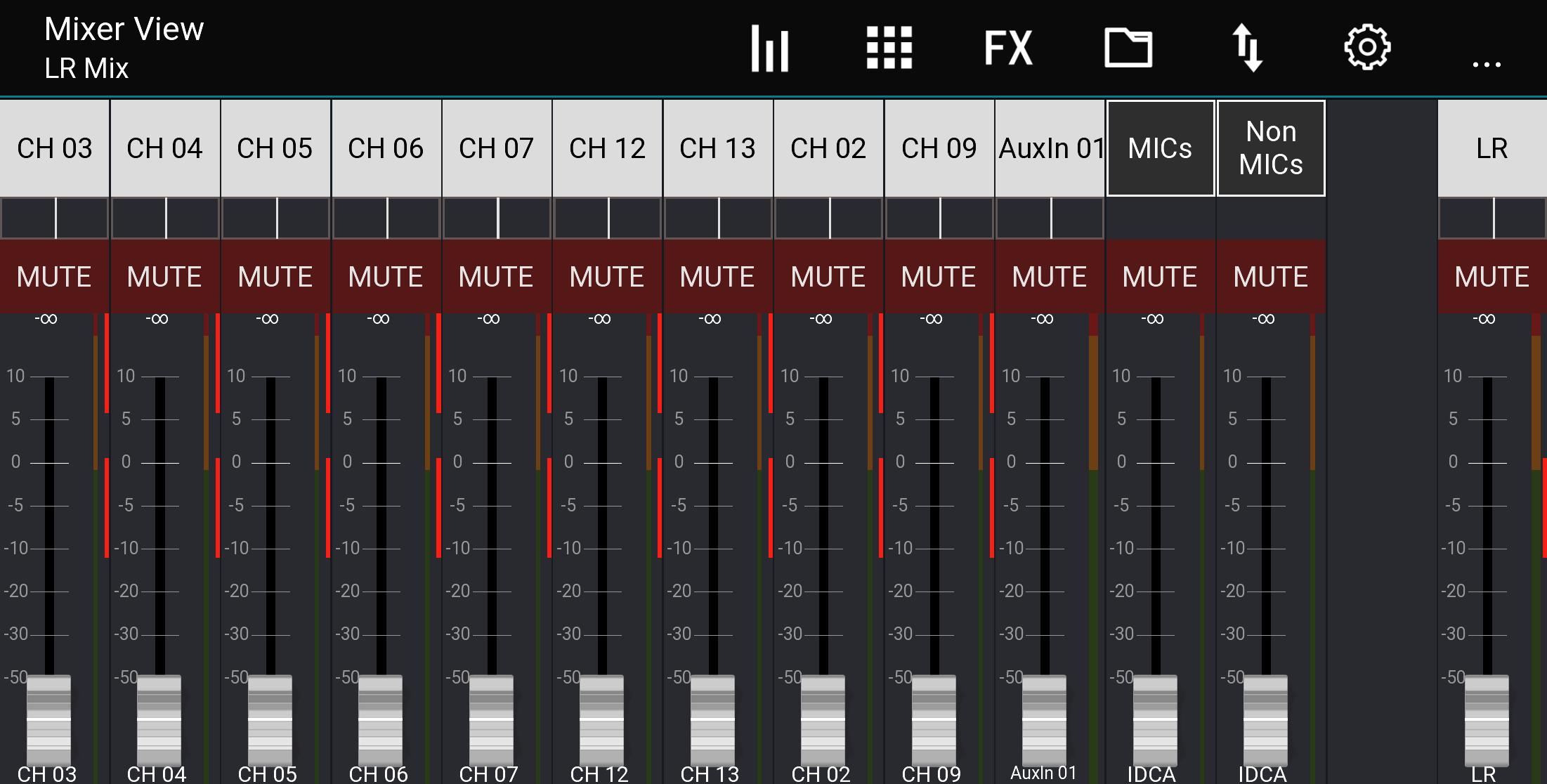Select the CH 07 channel strip header
This screenshot has width=1547, height=784.
[x=497, y=147]
